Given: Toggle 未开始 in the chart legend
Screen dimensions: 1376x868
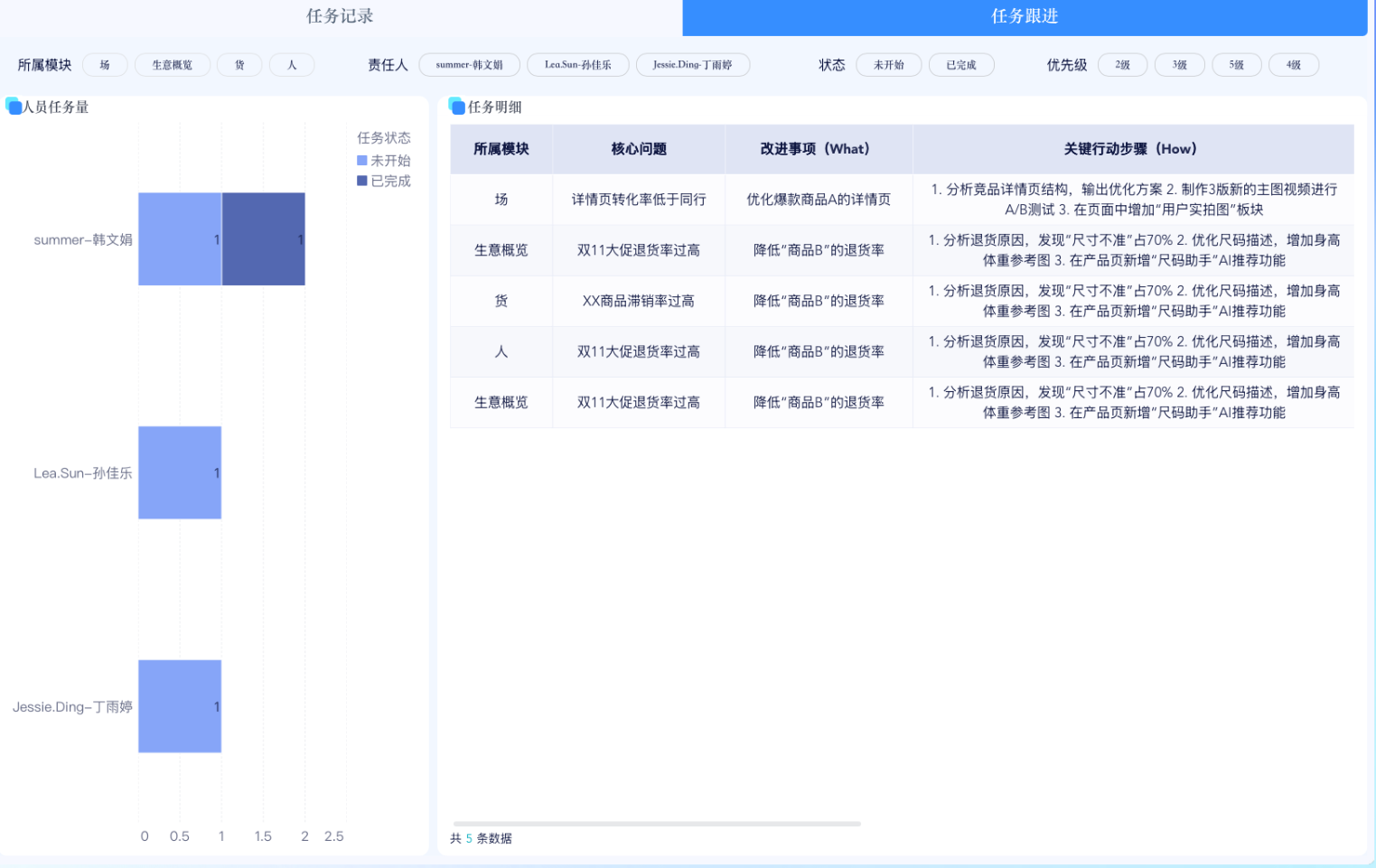Looking at the screenshot, I should (x=384, y=161).
